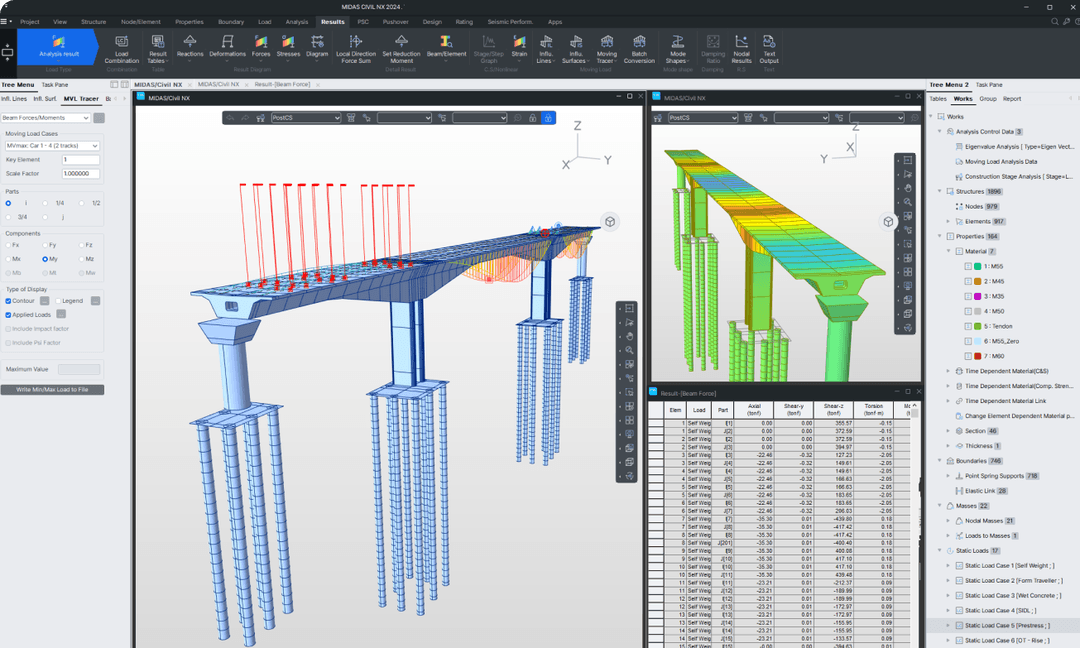Collapse the Boundaries tree node
Screen dimensions: 1080x648
point(939,461)
